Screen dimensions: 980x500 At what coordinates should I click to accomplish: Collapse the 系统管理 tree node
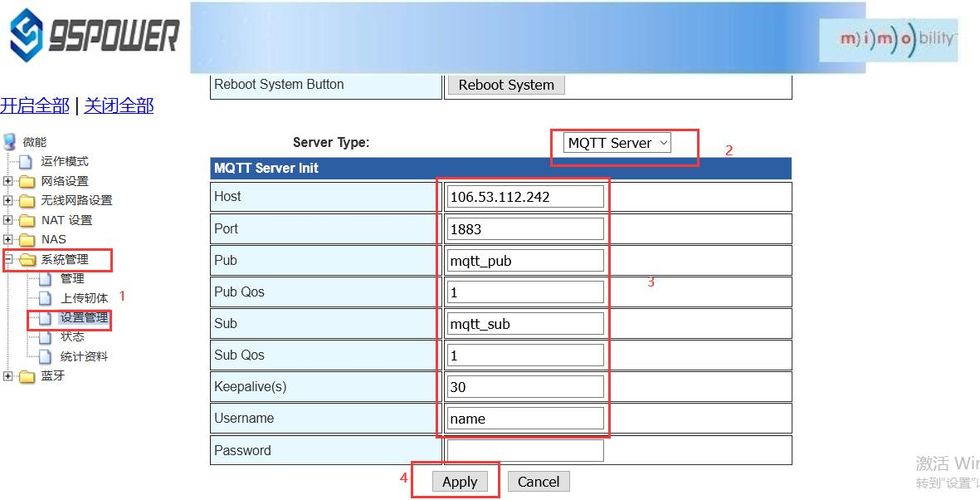click(x=8, y=259)
